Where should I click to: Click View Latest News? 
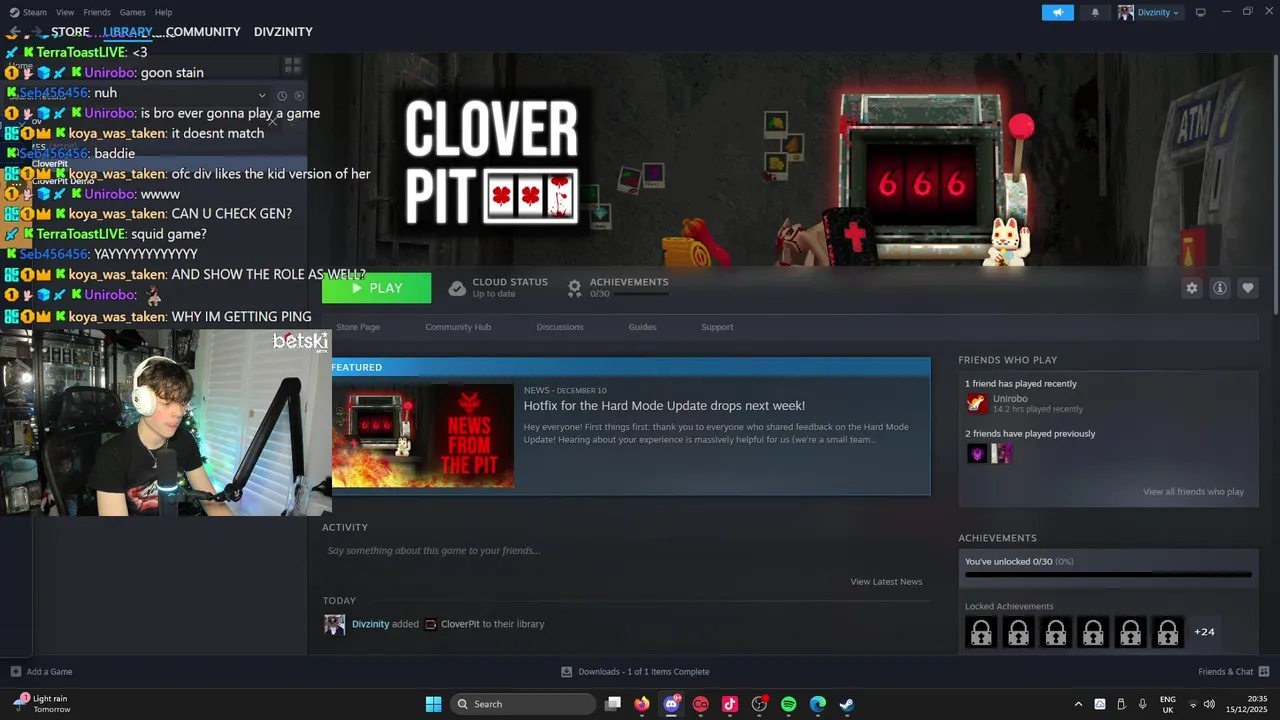pos(886,582)
